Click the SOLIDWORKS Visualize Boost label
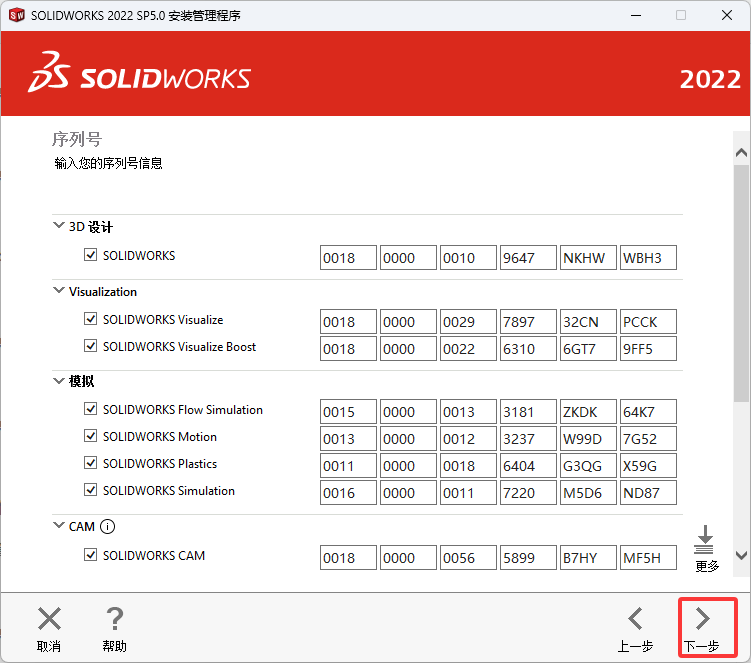Viewport: 751px width, 663px height. 180,346
